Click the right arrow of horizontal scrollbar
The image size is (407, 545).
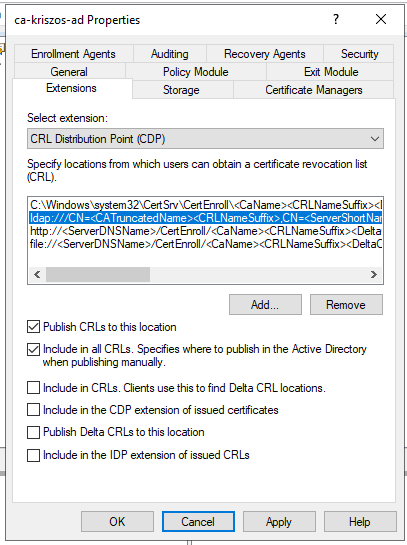[374, 275]
